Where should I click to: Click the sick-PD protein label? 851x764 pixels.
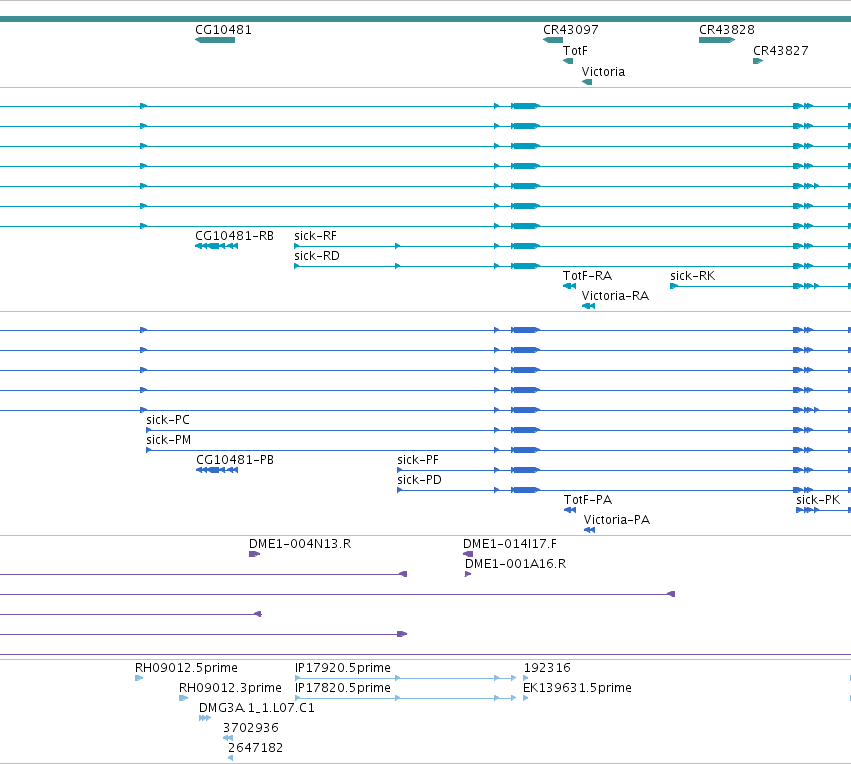(x=420, y=480)
